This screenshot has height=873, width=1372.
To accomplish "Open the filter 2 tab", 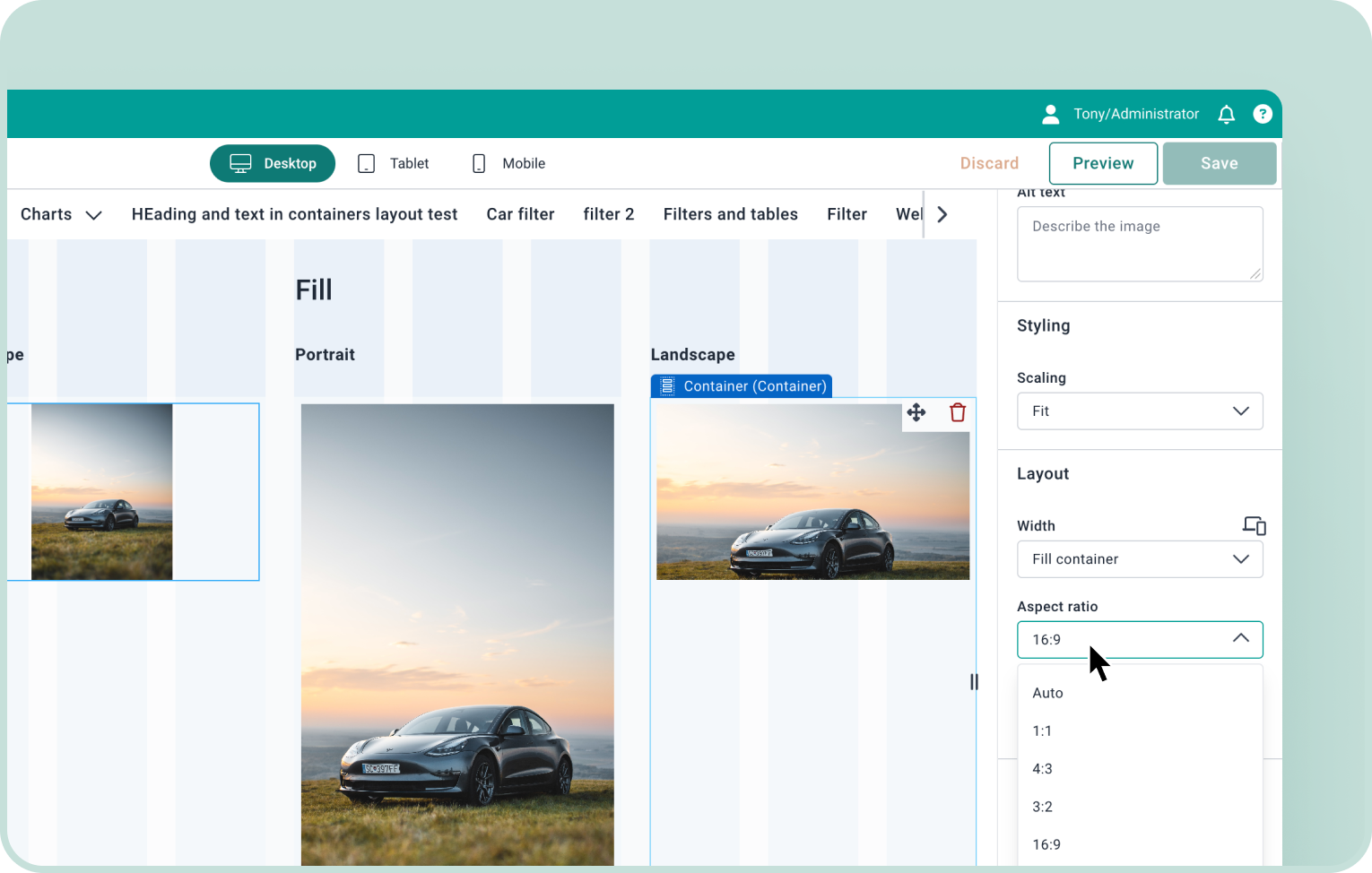I will (x=609, y=214).
